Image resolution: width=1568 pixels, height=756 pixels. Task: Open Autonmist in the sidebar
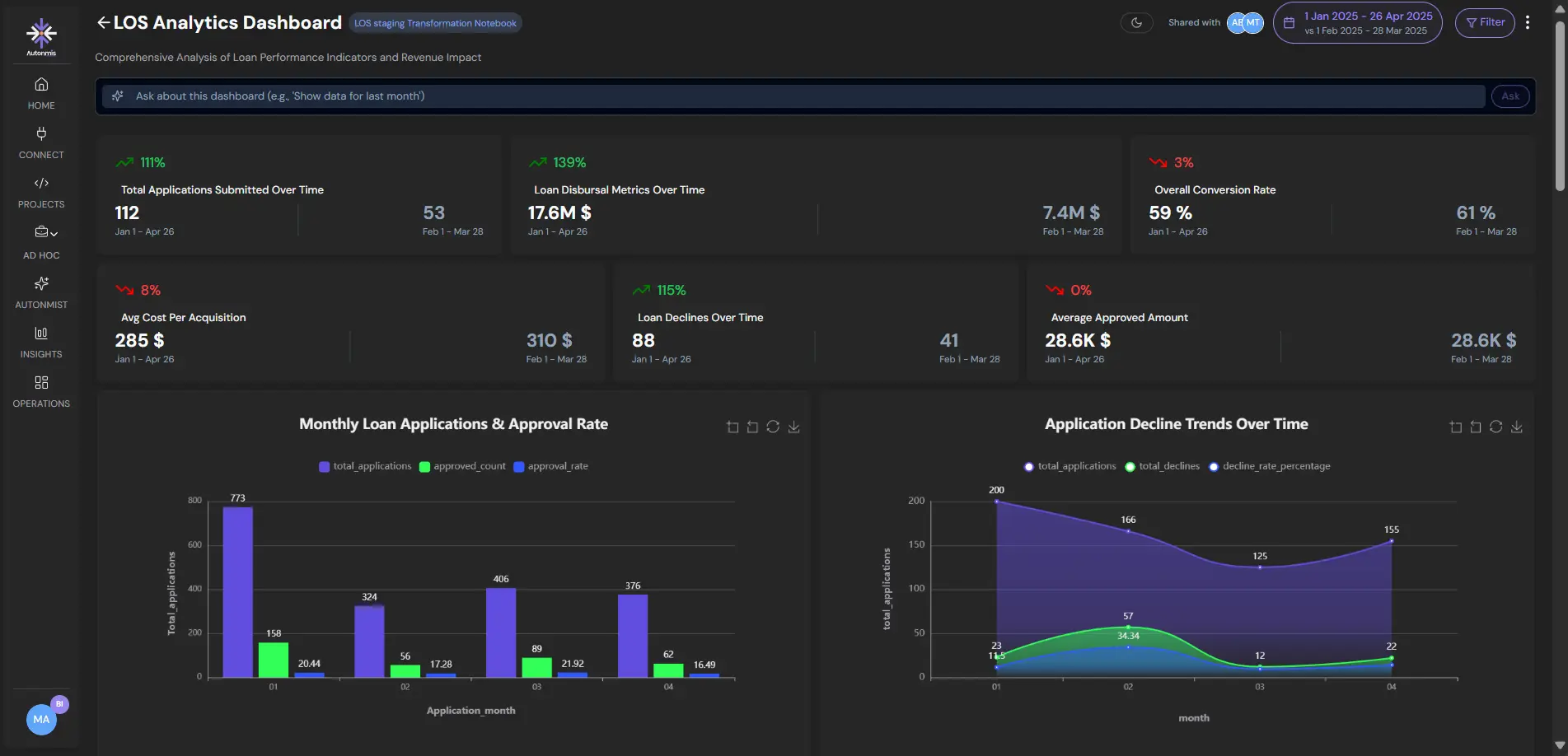[41, 292]
